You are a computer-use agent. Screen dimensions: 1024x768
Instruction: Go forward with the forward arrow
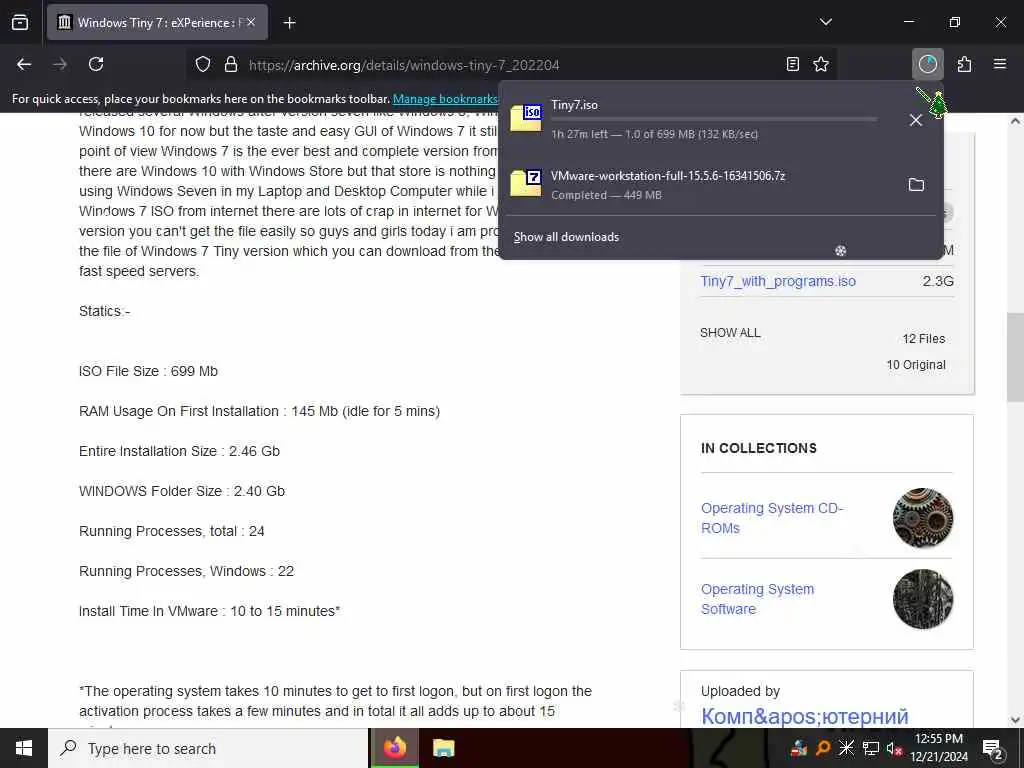click(60, 64)
